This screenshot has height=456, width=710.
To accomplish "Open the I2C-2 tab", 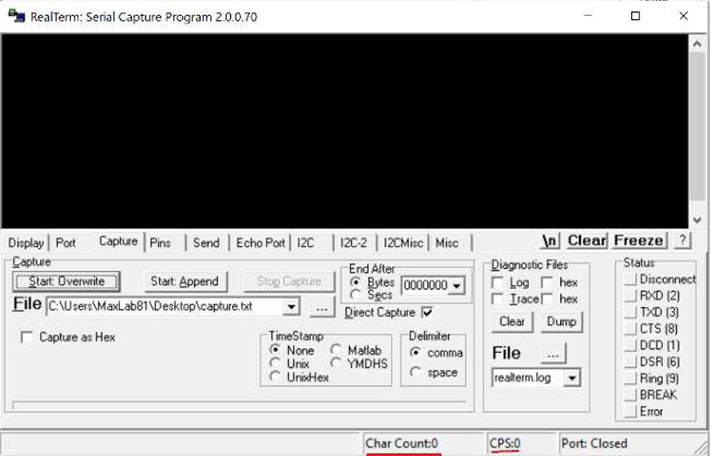I will click(x=353, y=243).
